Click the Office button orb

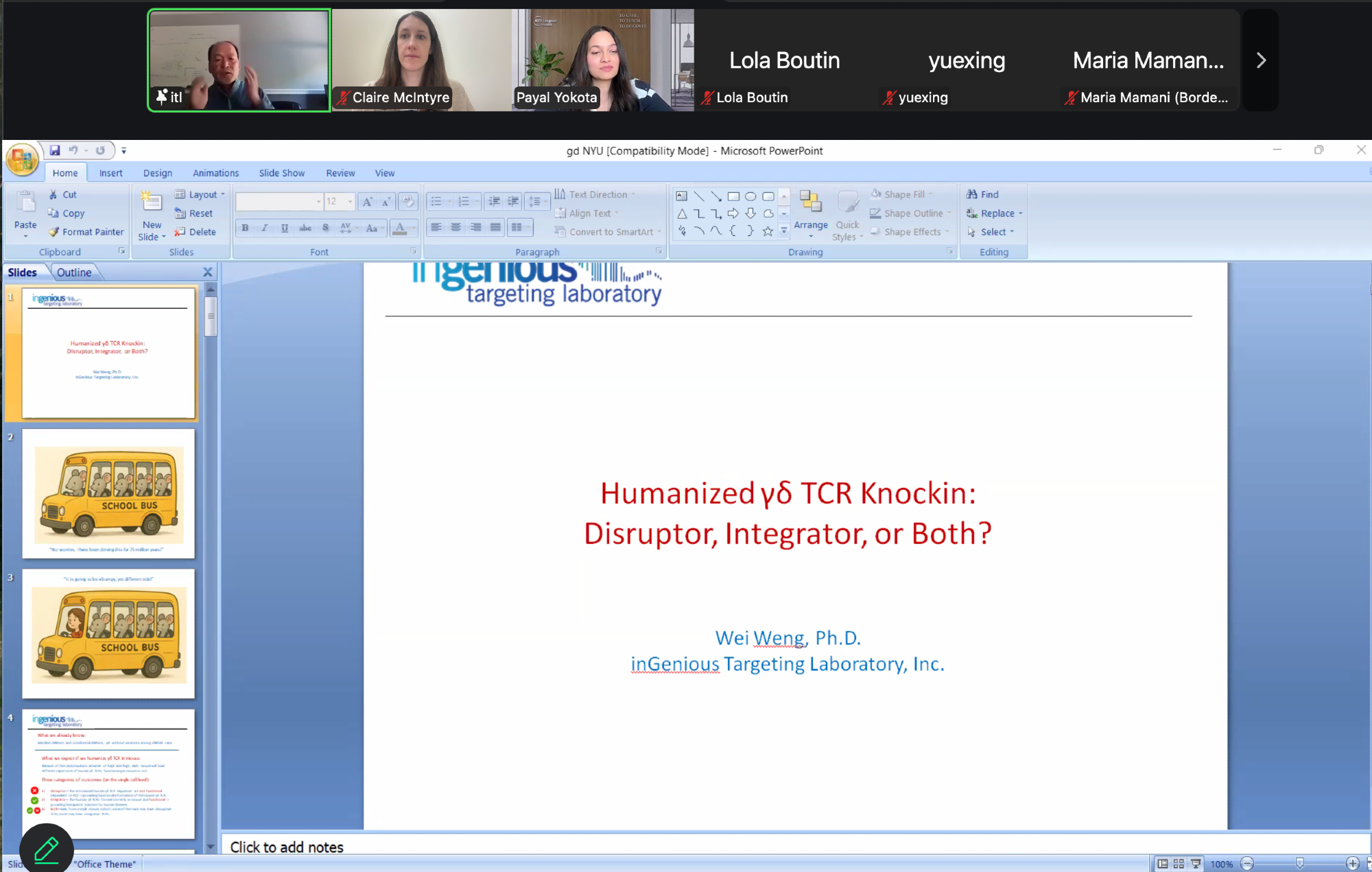(x=21, y=161)
